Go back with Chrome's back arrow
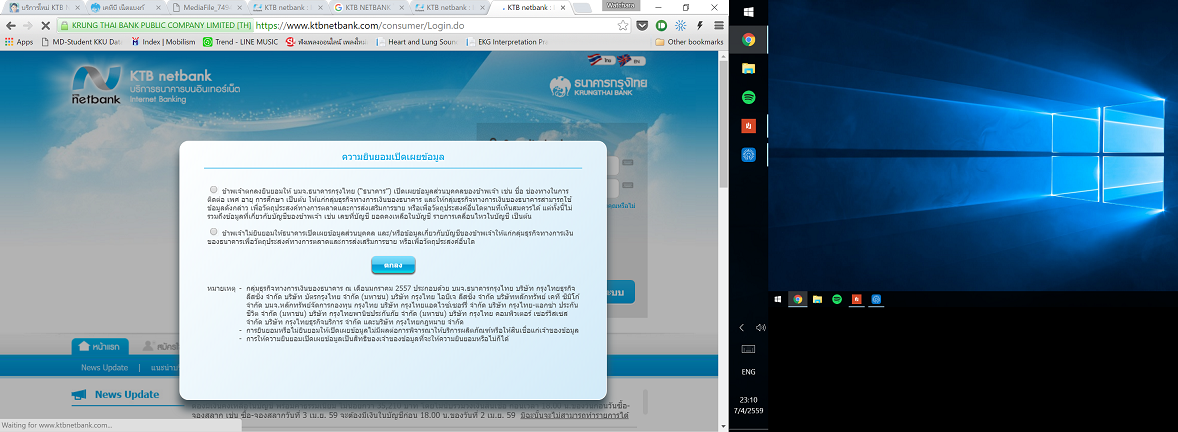The image size is (1178, 432). point(11,25)
